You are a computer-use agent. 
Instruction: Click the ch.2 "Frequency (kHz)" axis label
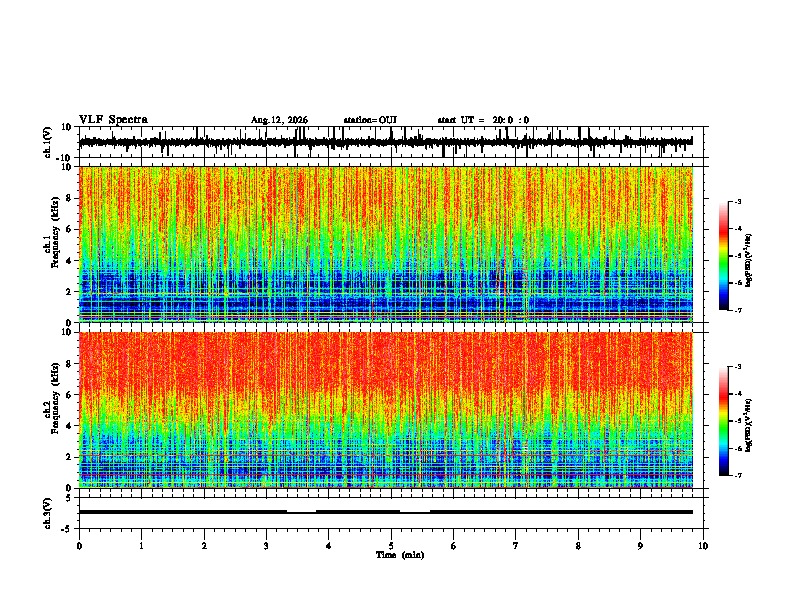(55, 398)
